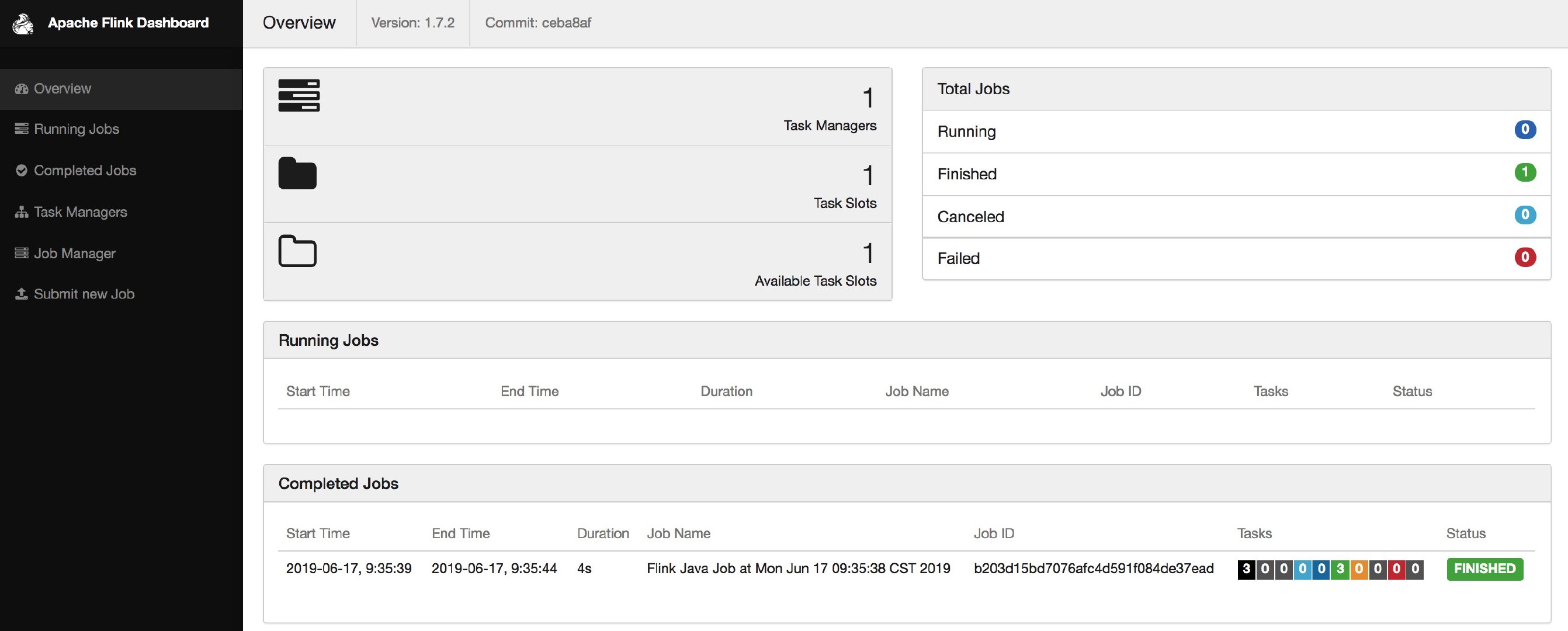
Task: Switch to the Overview tab
Action: (x=299, y=23)
